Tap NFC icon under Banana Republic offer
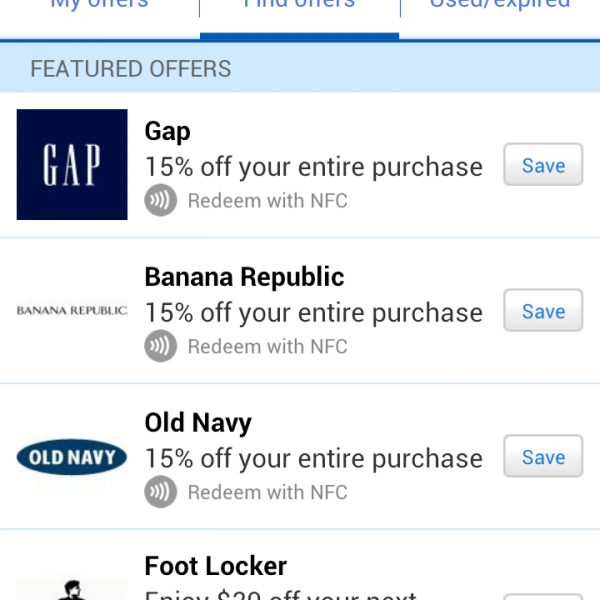 pos(160,347)
